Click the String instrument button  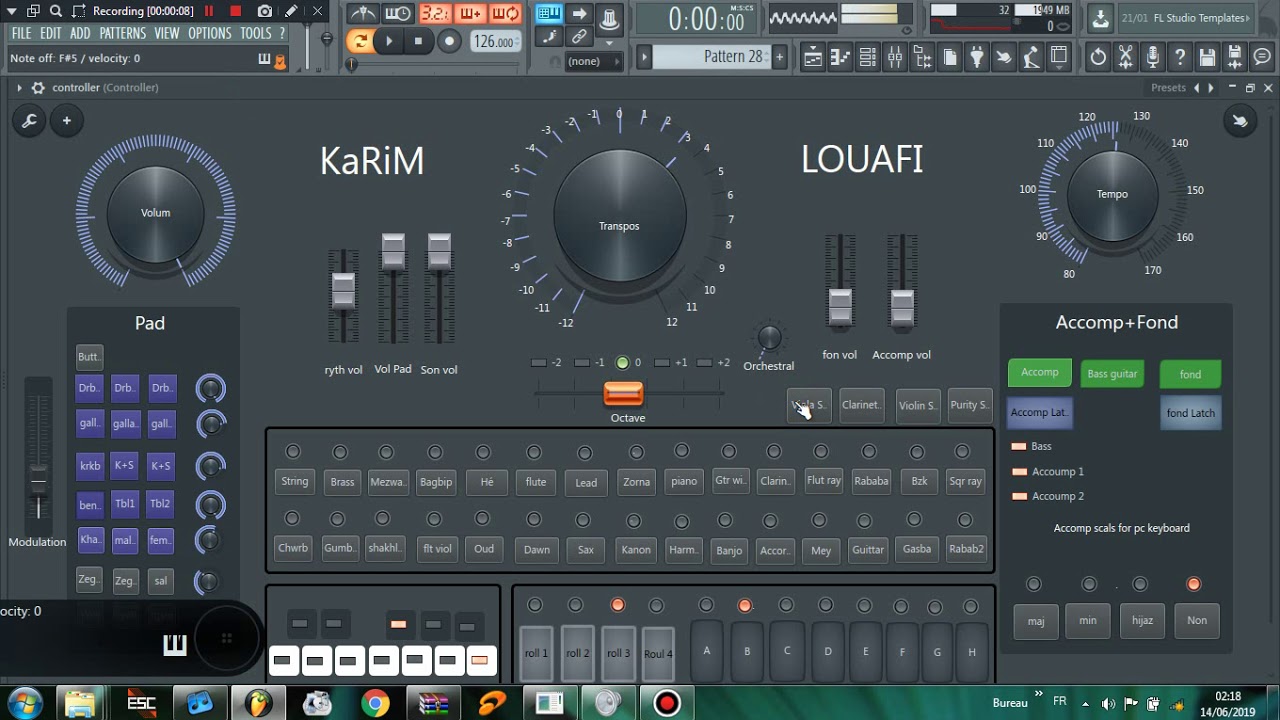[x=295, y=481]
